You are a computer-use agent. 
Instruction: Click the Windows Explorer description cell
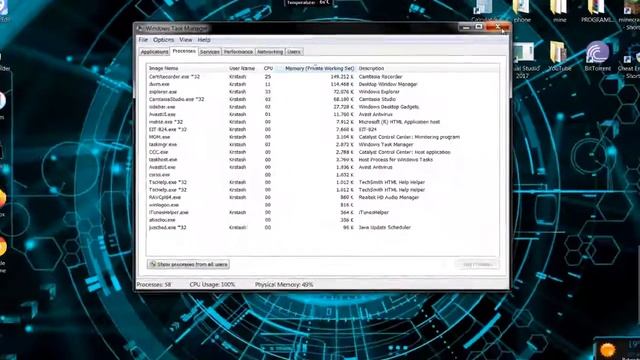[379, 92]
